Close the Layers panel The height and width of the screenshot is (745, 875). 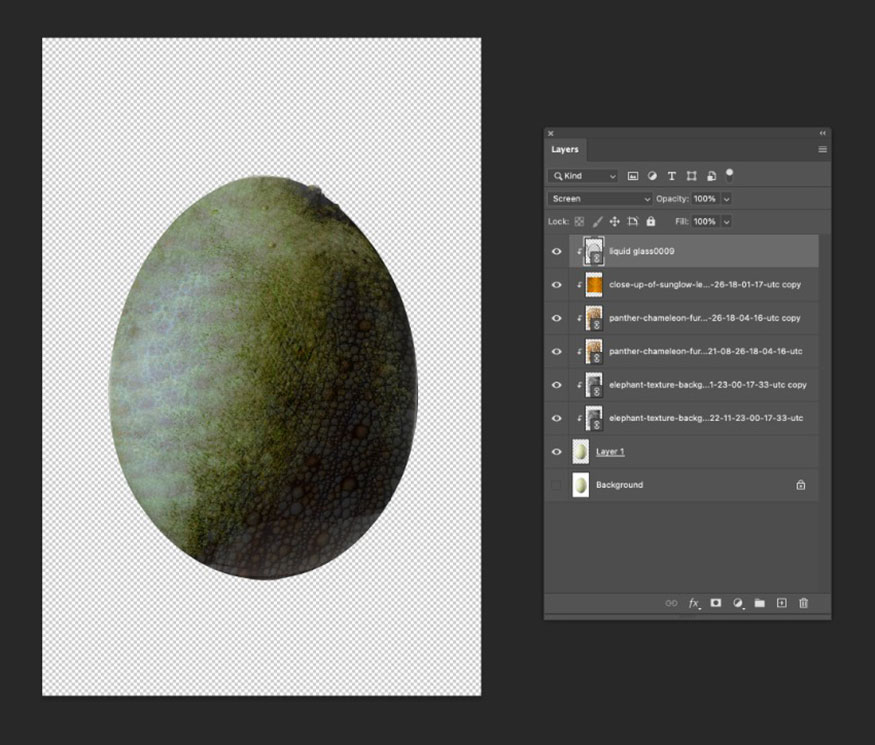[x=551, y=133]
